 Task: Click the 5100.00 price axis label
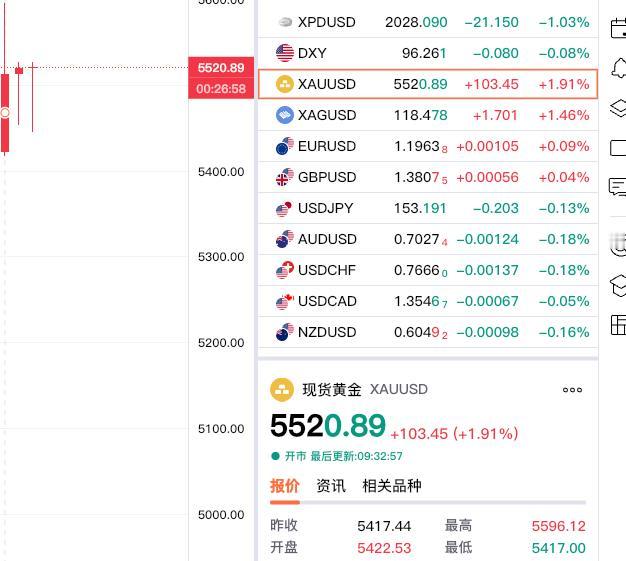pos(221,429)
